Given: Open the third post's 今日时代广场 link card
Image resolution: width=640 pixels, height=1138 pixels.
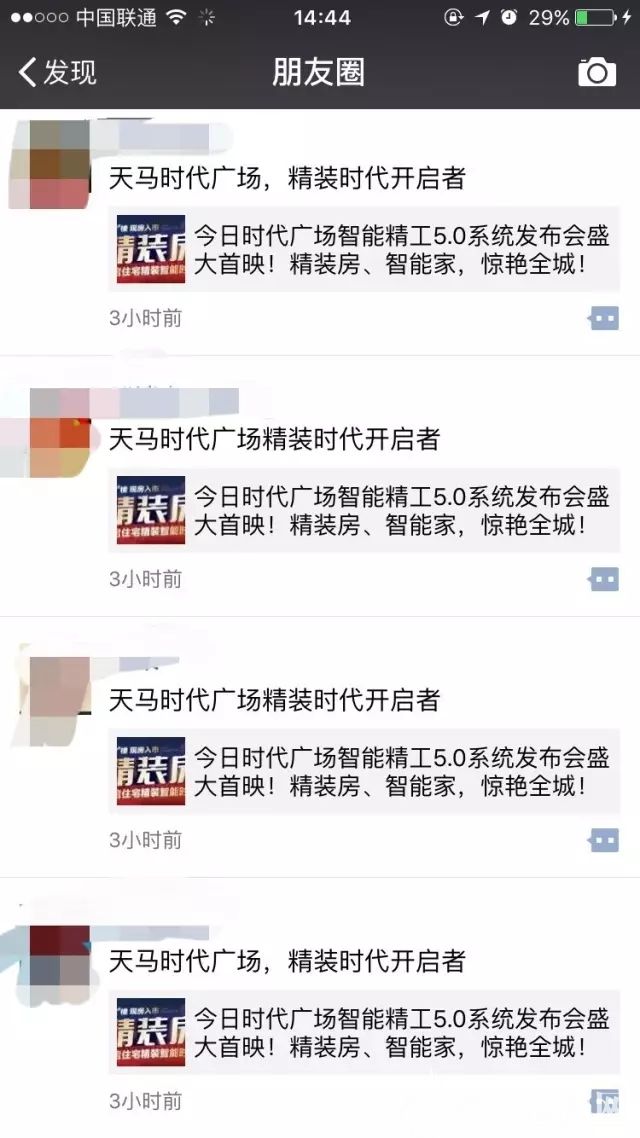Looking at the screenshot, I should 364,771.
